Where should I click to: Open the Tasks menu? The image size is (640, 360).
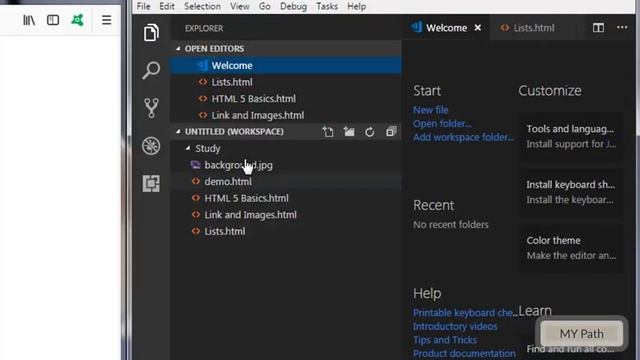pyautogui.click(x=327, y=7)
